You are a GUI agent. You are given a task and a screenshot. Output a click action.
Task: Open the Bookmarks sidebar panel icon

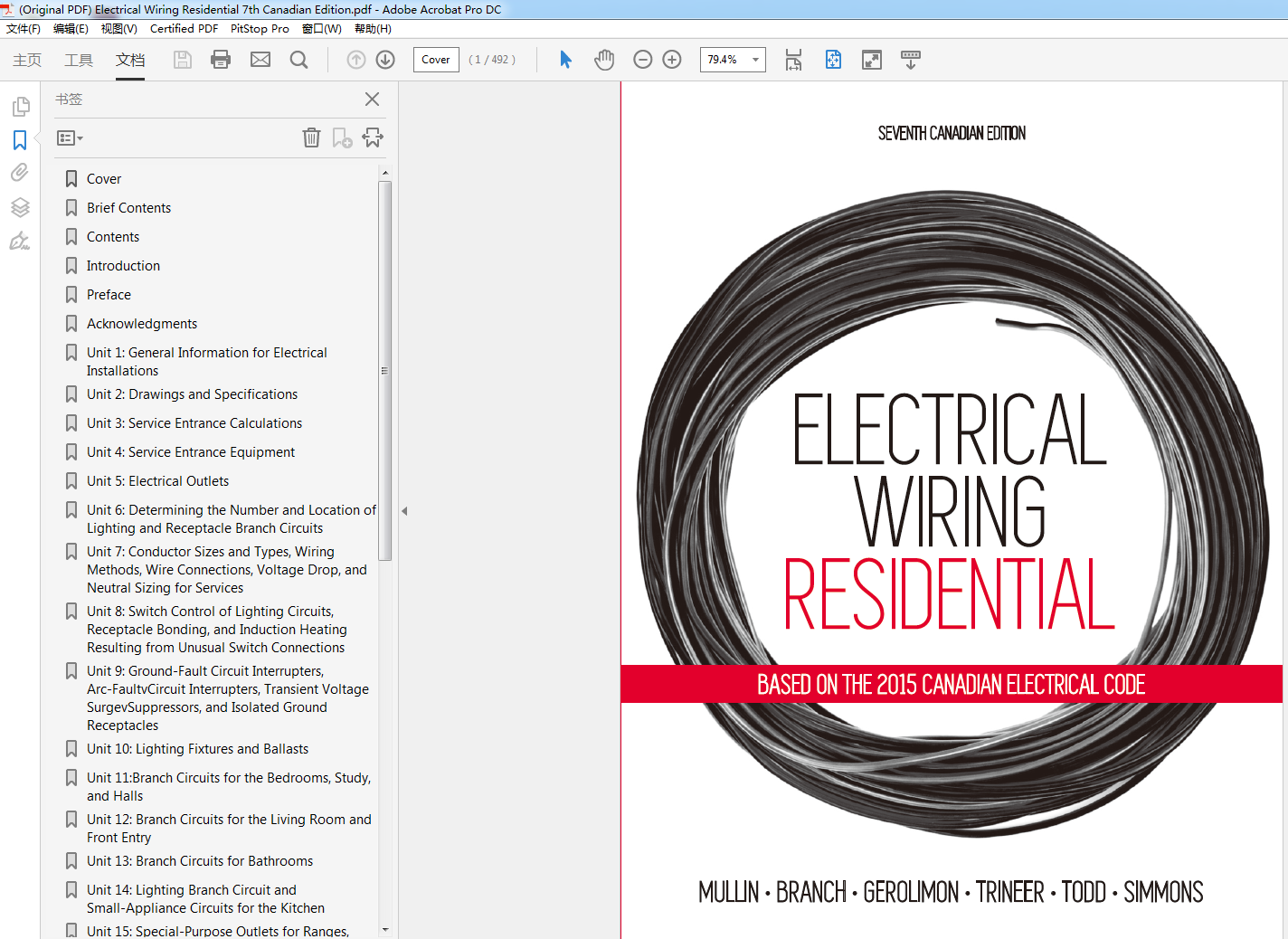(20, 140)
